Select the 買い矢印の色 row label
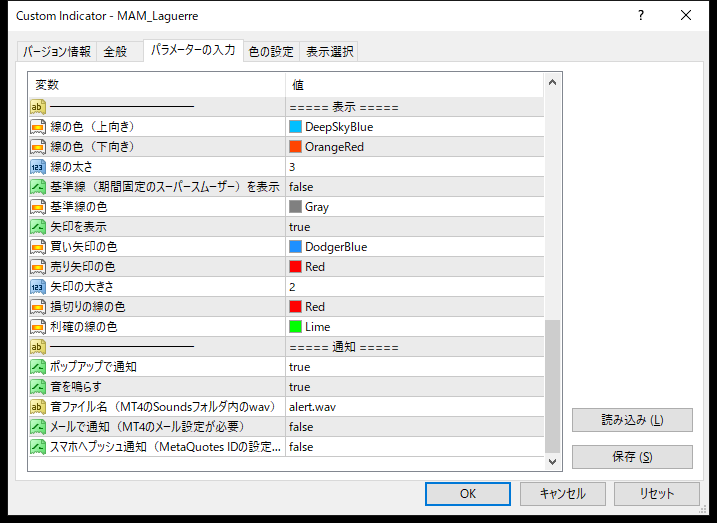Image resolution: width=717 pixels, height=523 pixels. (x=84, y=247)
